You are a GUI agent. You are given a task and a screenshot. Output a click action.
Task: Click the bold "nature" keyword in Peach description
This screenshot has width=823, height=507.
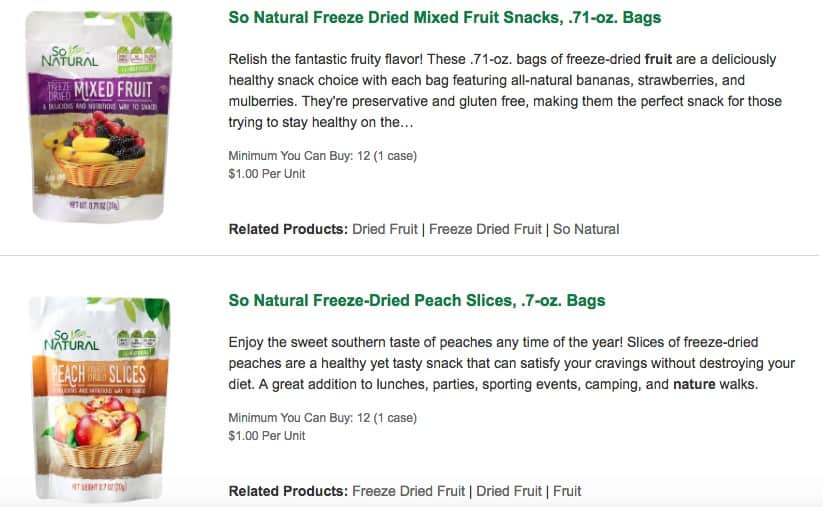pos(694,384)
